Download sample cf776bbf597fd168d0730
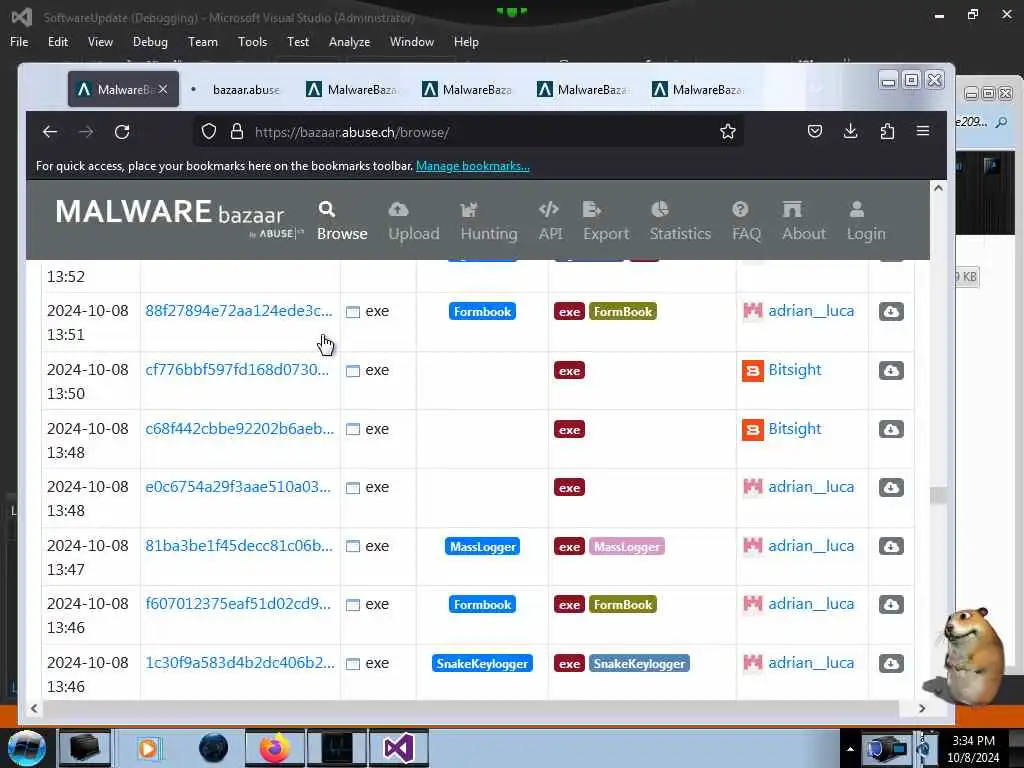 point(891,370)
